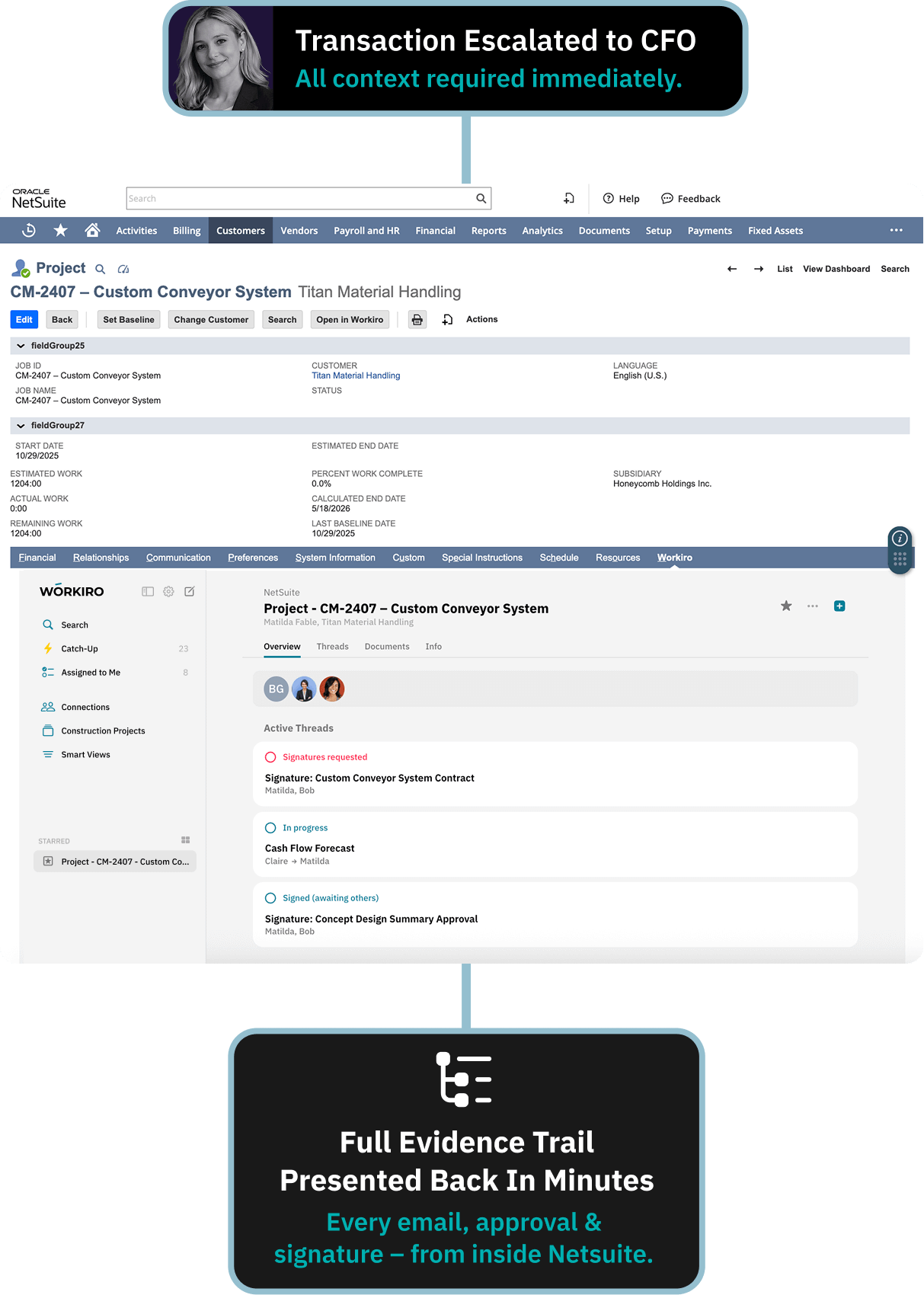The height and width of the screenshot is (1295, 924).
Task: Click Open in Workiro button
Action: tap(350, 320)
